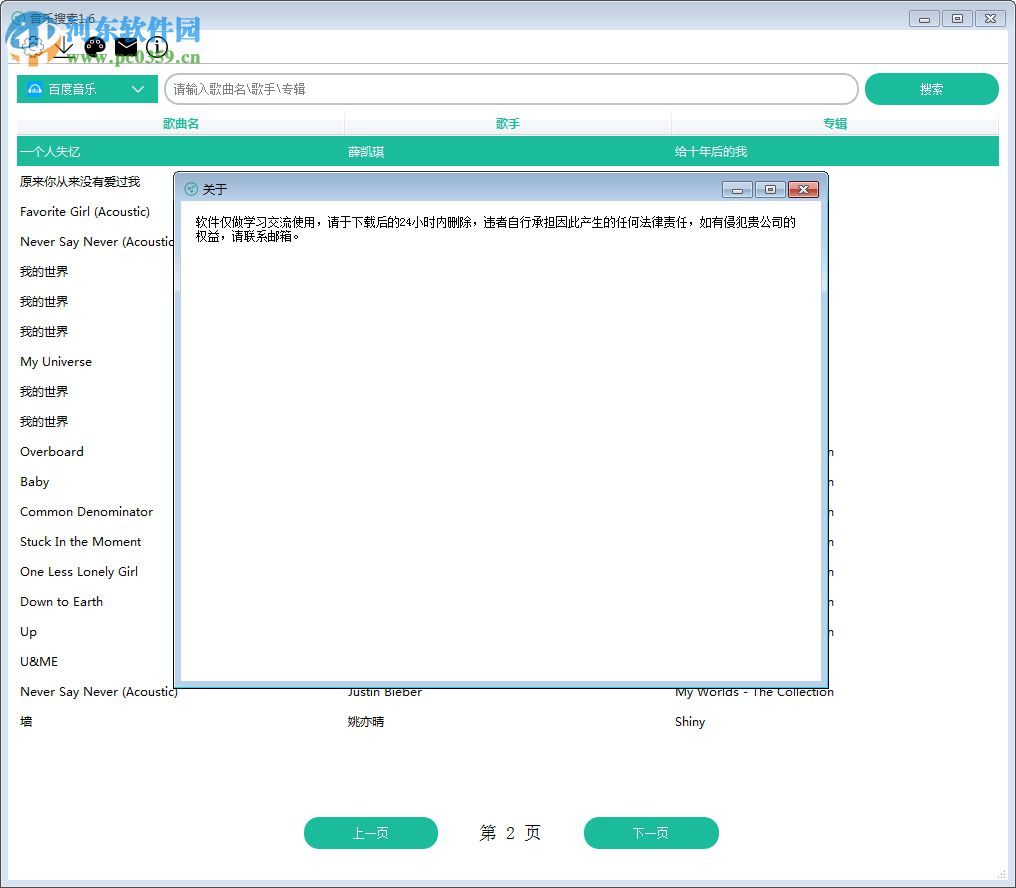Click the cloud icon on the 百度音乐 source button
Viewport: 1016px width, 888px height.
pyautogui.click(x=32, y=89)
